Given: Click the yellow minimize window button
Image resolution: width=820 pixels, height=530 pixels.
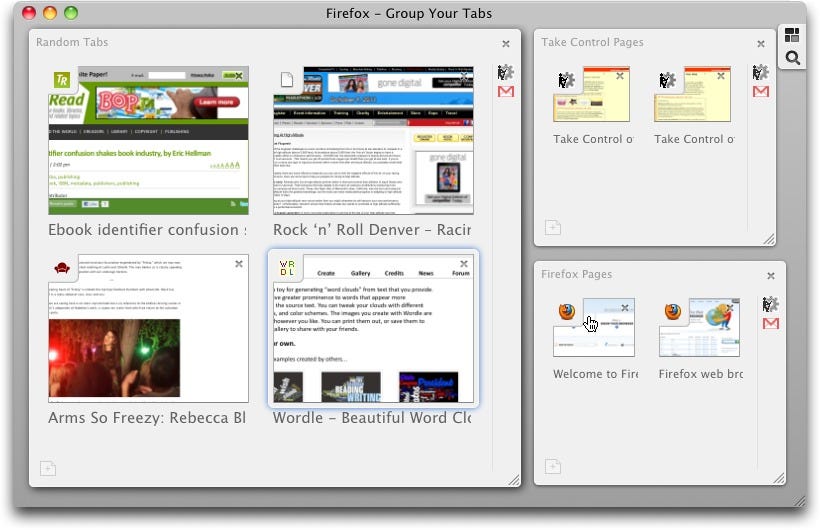Looking at the screenshot, I should 50,13.
